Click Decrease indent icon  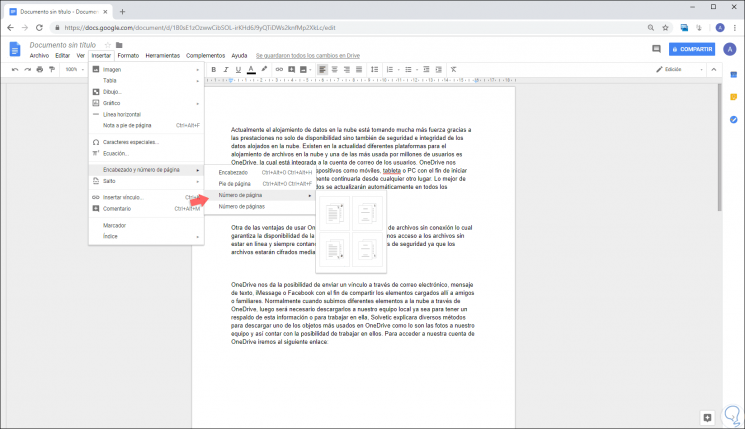coord(426,69)
